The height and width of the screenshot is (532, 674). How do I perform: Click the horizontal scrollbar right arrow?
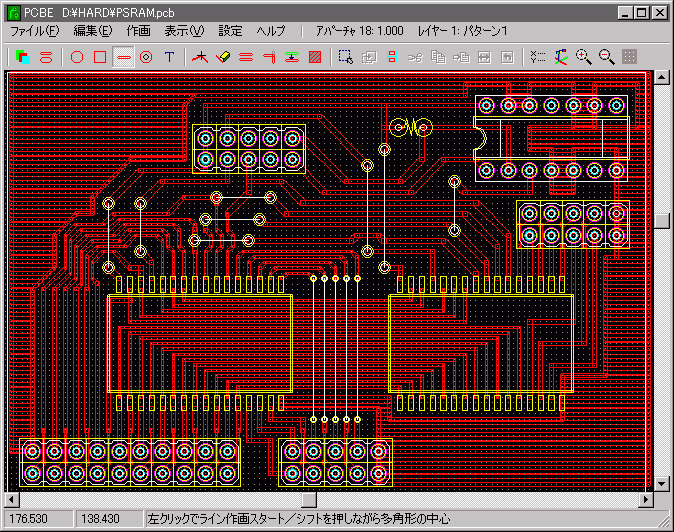coord(646,500)
